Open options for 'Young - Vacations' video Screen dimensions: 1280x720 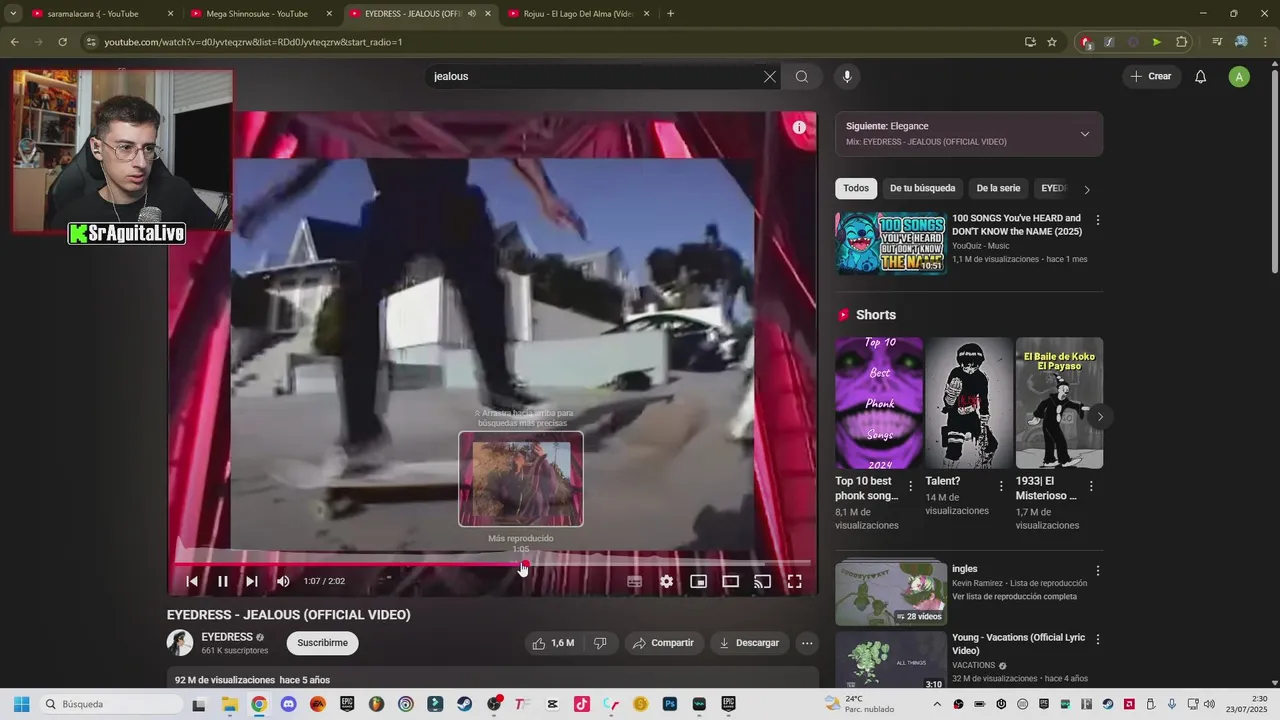(x=1098, y=639)
